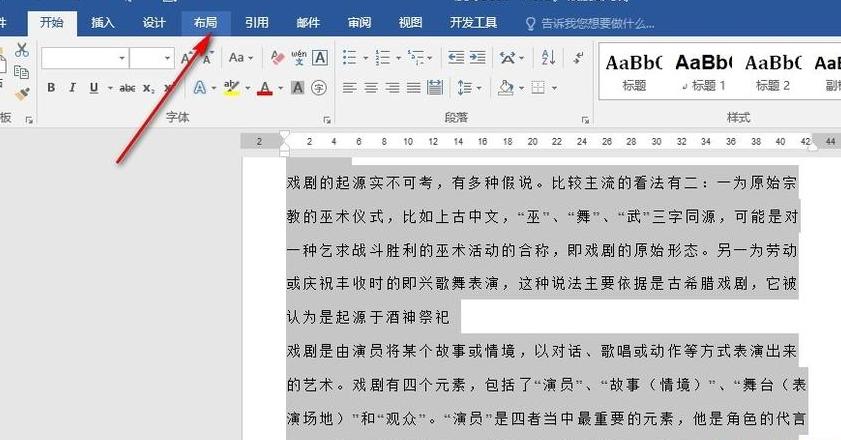The height and width of the screenshot is (440, 841).
Task: Open the 审阅 tab
Action: click(359, 23)
